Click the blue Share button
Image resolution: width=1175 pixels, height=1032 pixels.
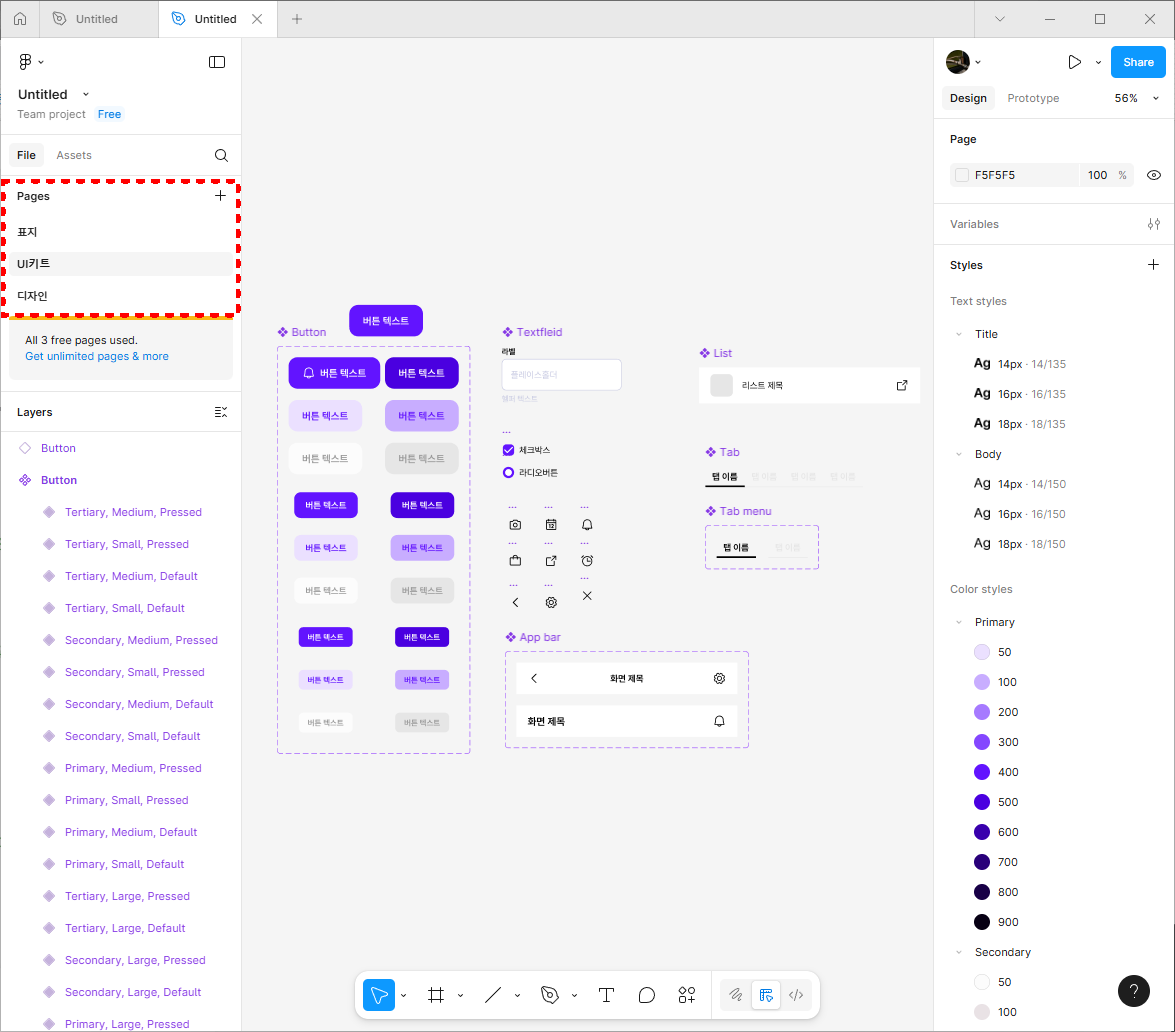(1138, 62)
